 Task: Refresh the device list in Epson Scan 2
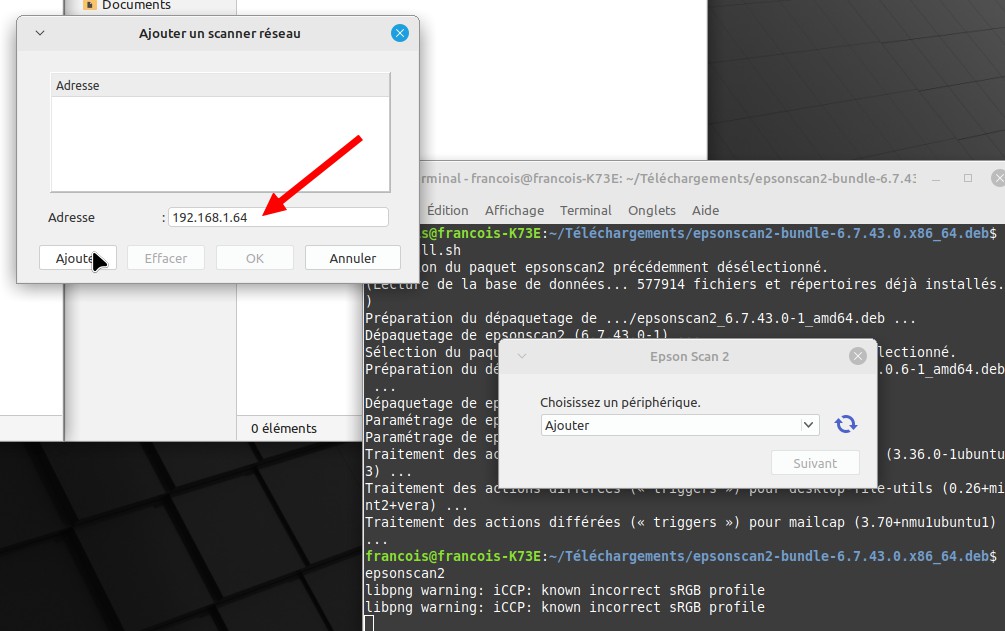pyautogui.click(x=845, y=425)
